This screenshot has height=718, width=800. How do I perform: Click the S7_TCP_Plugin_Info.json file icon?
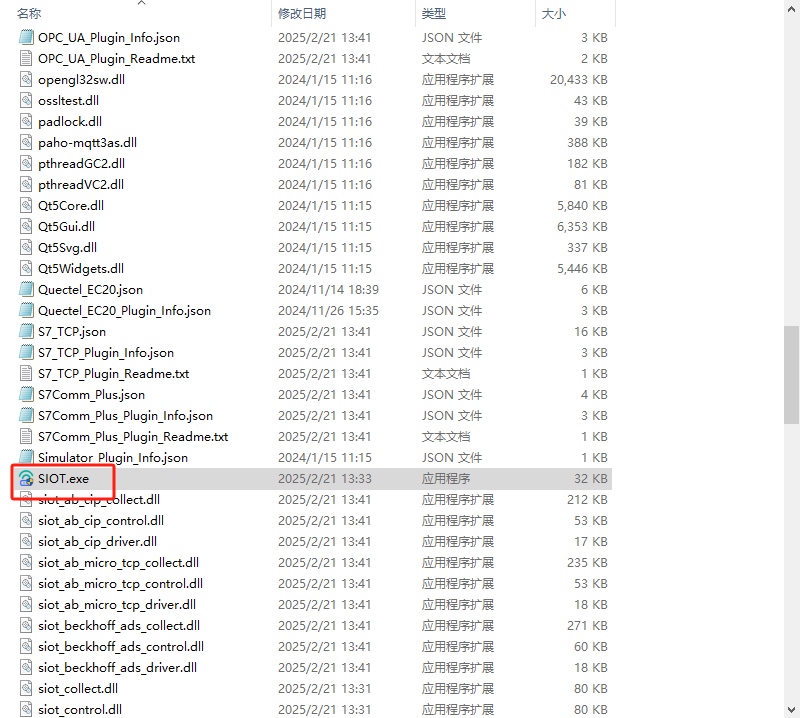click(26, 353)
